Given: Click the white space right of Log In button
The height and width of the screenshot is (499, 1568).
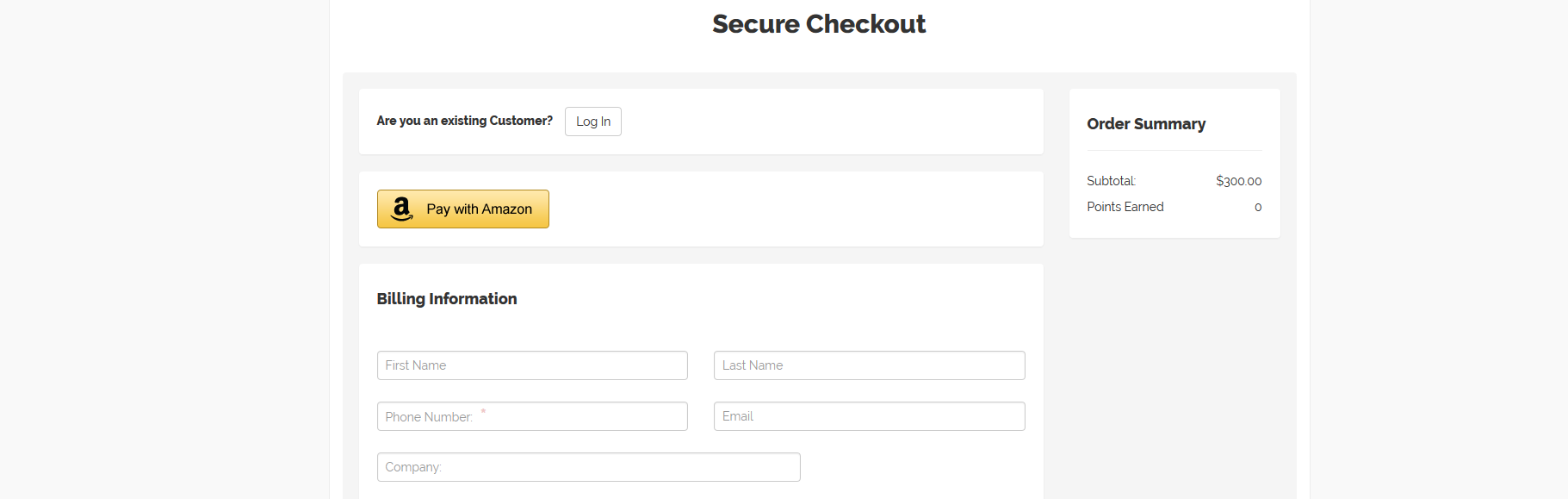Looking at the screenshot, I should 827,122.
